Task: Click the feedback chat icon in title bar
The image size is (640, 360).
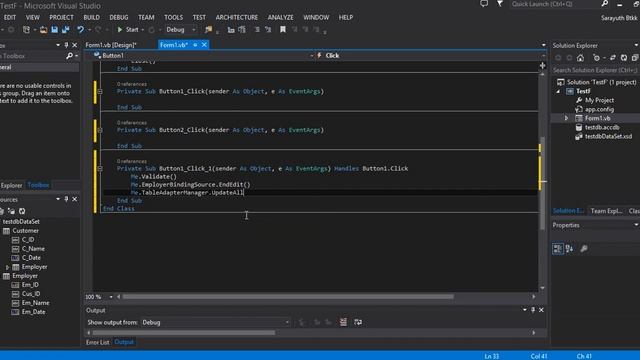Action: [484, 4]
